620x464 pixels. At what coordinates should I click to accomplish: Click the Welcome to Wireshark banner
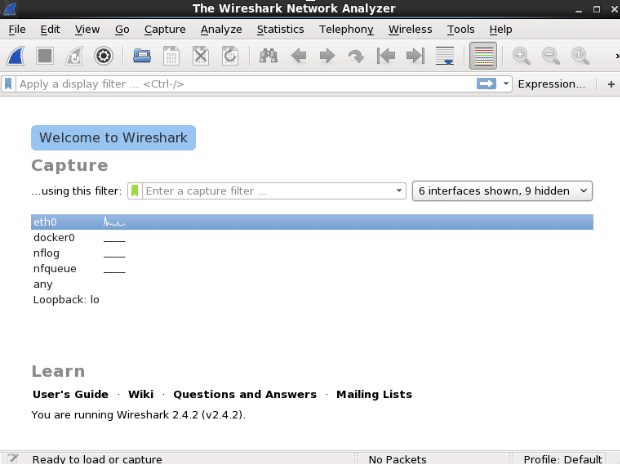(x=113, y=138)
